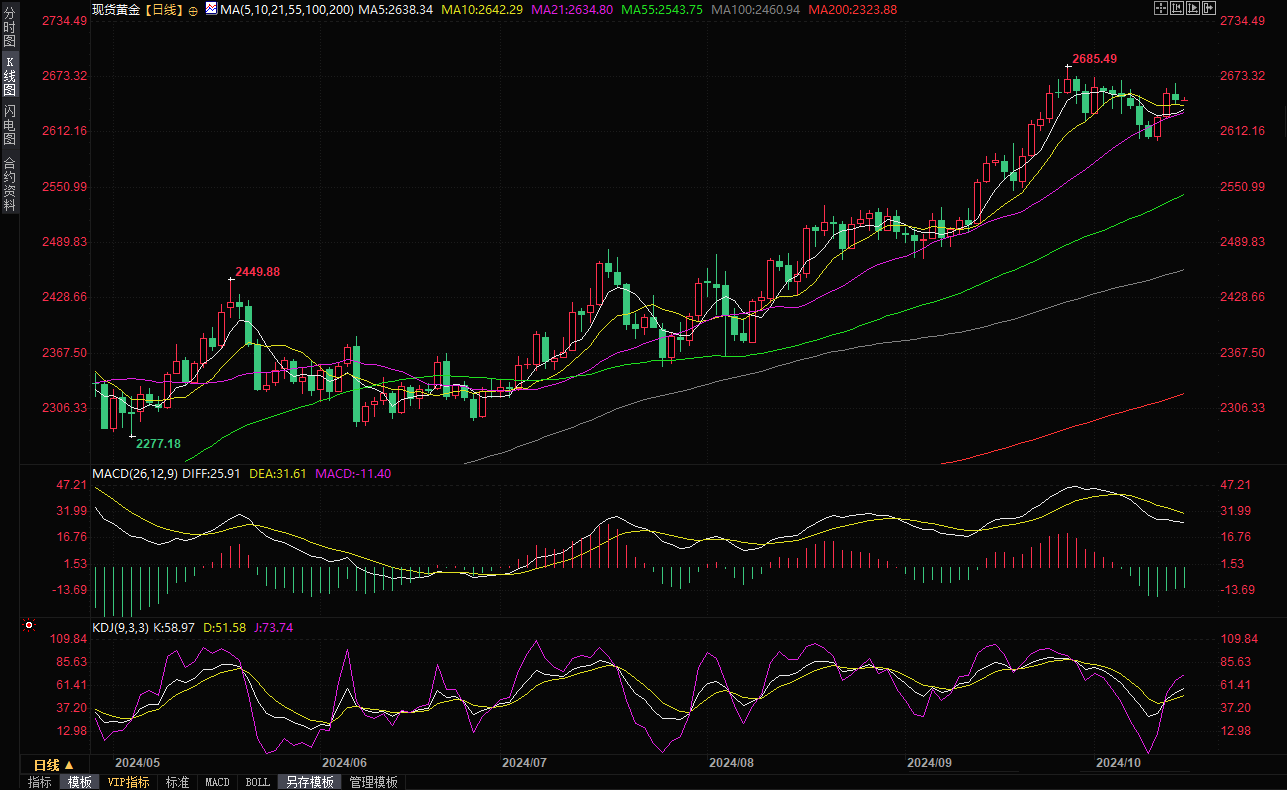
Task: Switch to the 分时图 view tab
Action: point(9,27)
